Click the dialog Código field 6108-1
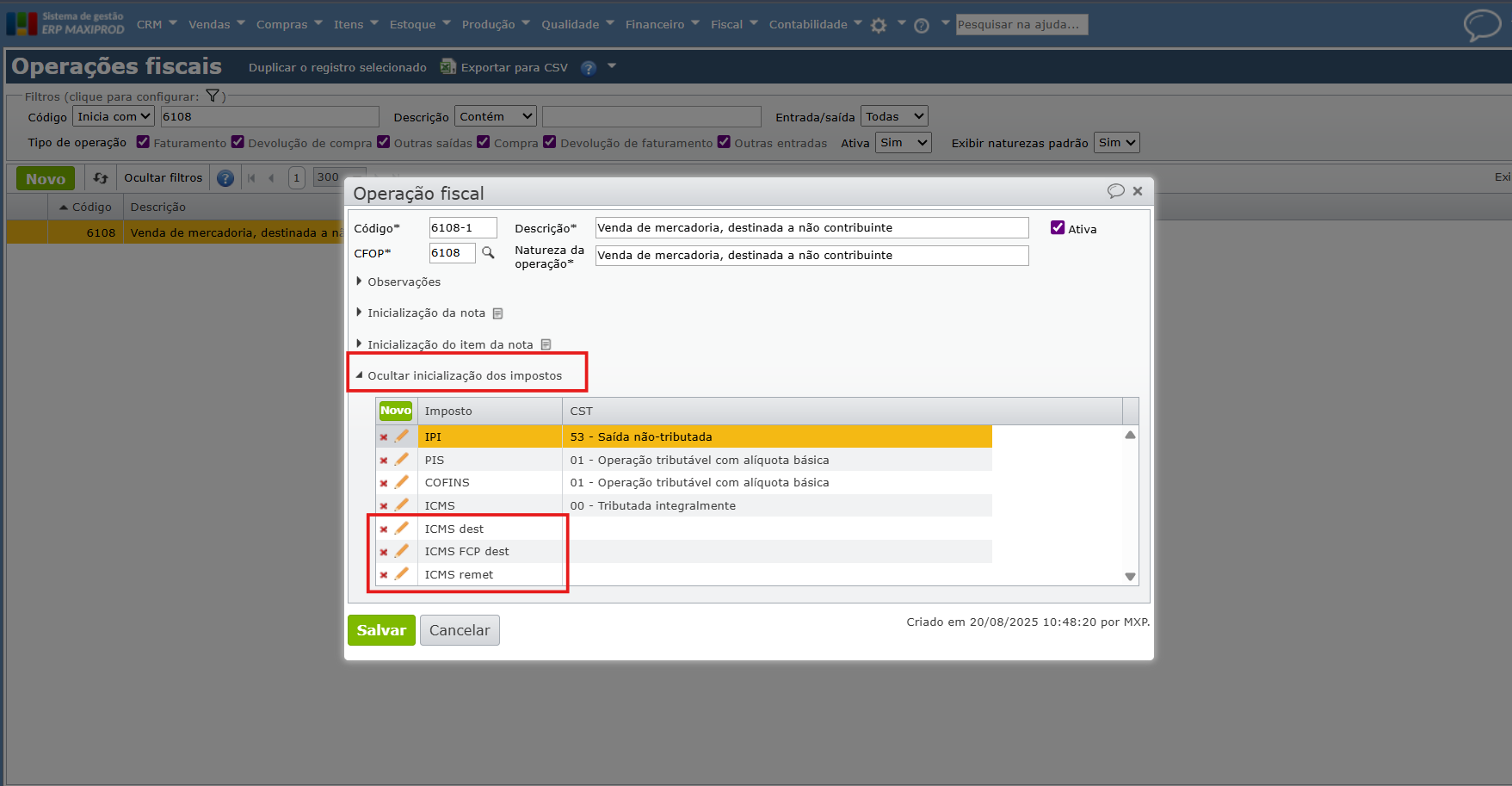The width and height of the screenshot is (1512, 786). coord(463,227)
